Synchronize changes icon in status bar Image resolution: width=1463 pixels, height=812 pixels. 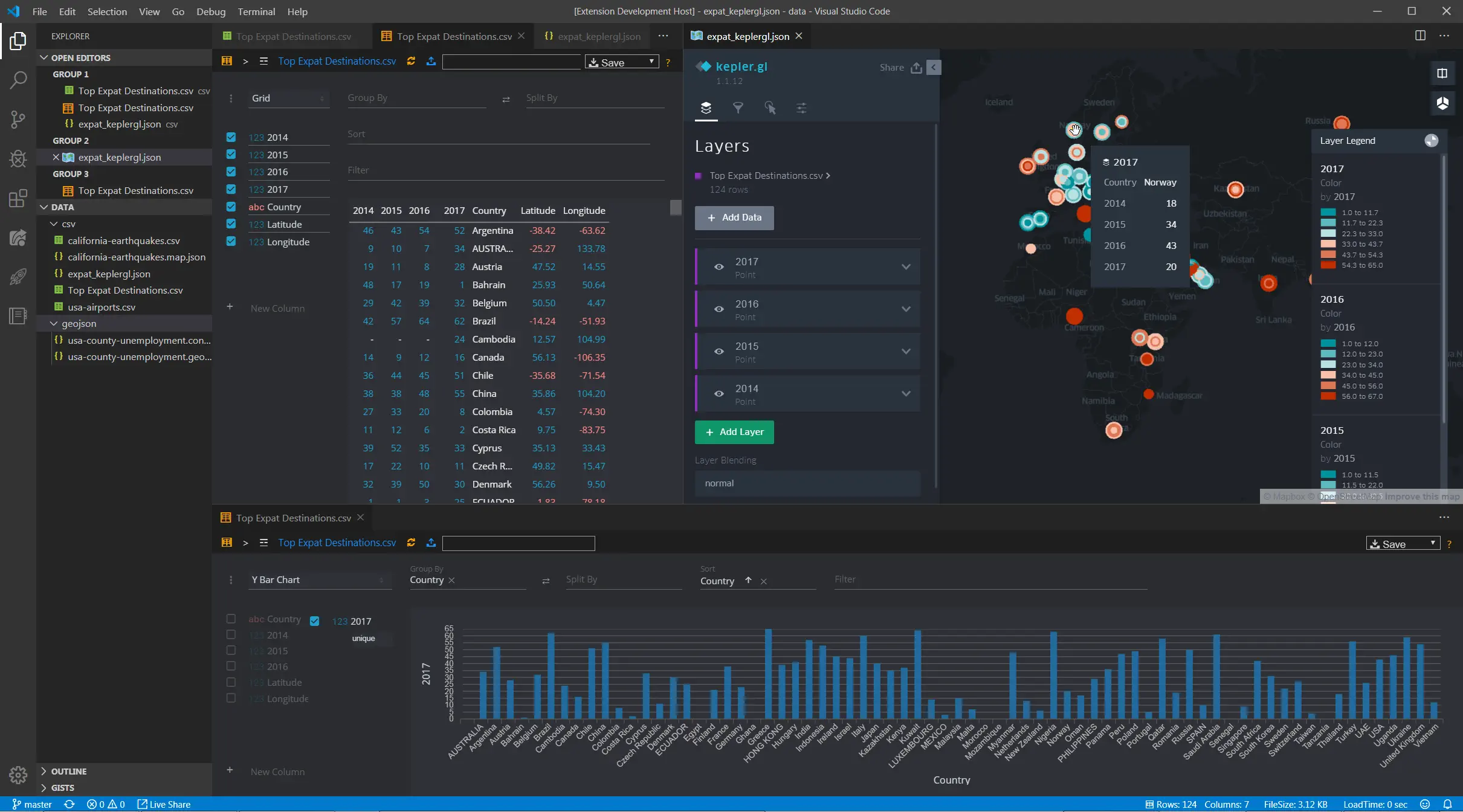[69, 805]
